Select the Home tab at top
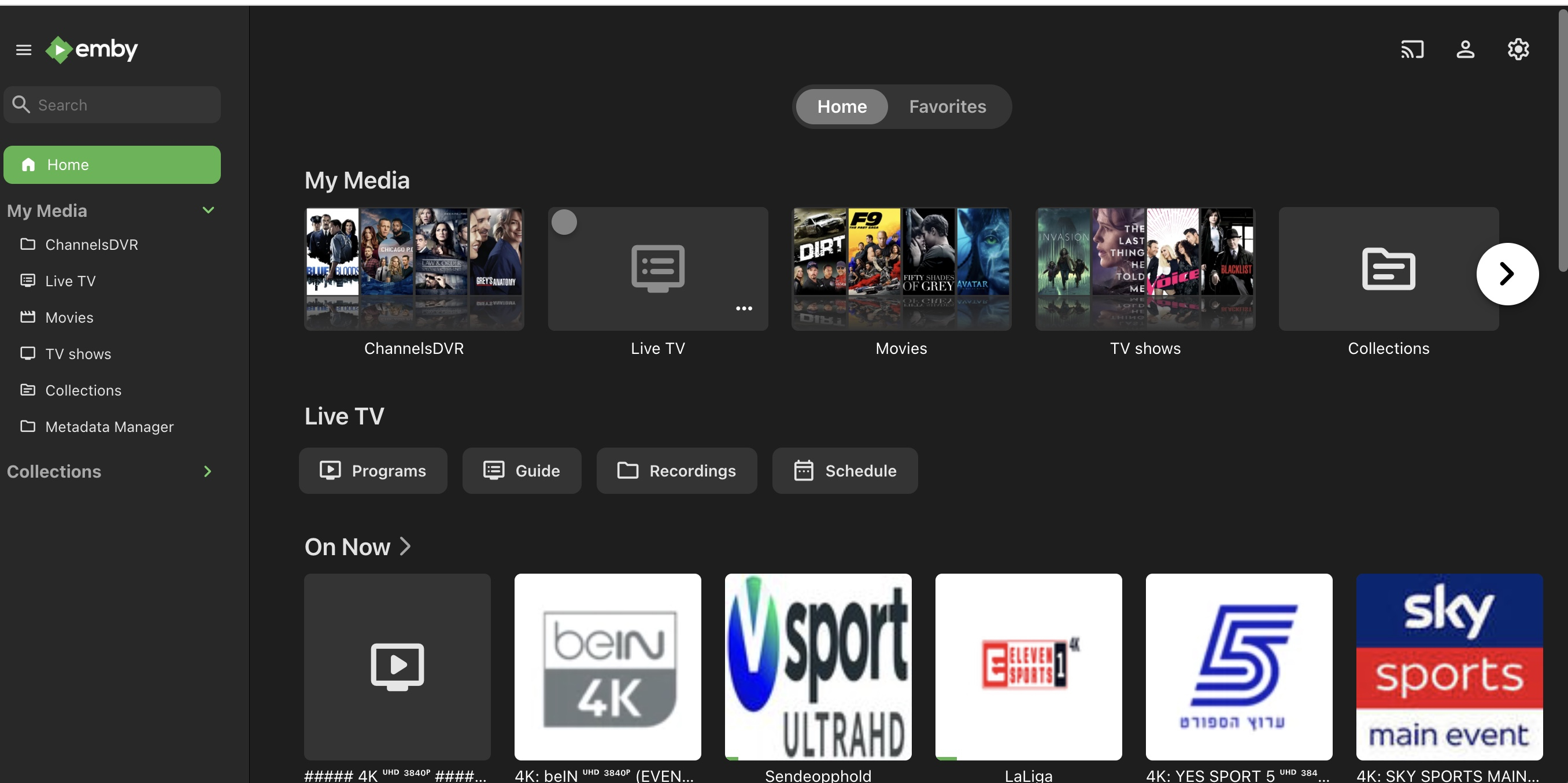This screenshot has width=1568, height=783. tap(841, 106)
